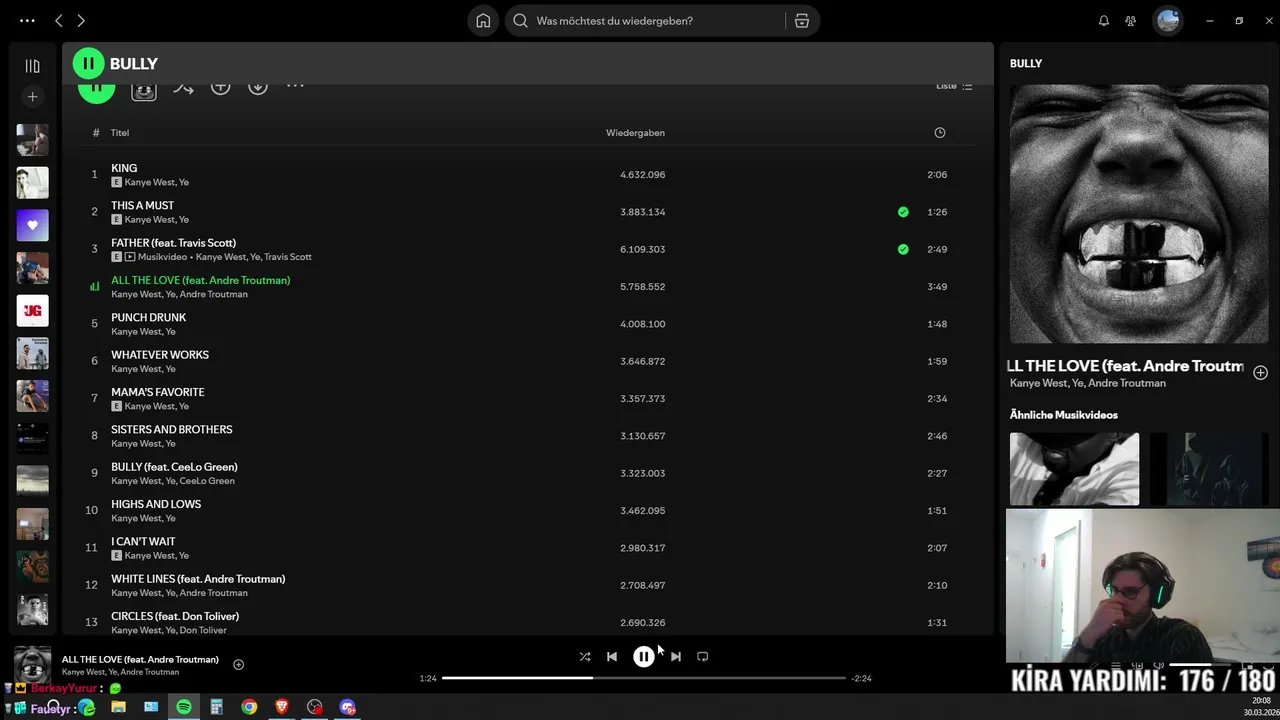This screenshot has width=1280, height=720.
Task: Toggle shuffle in the album action row
Action: [183, 87]
